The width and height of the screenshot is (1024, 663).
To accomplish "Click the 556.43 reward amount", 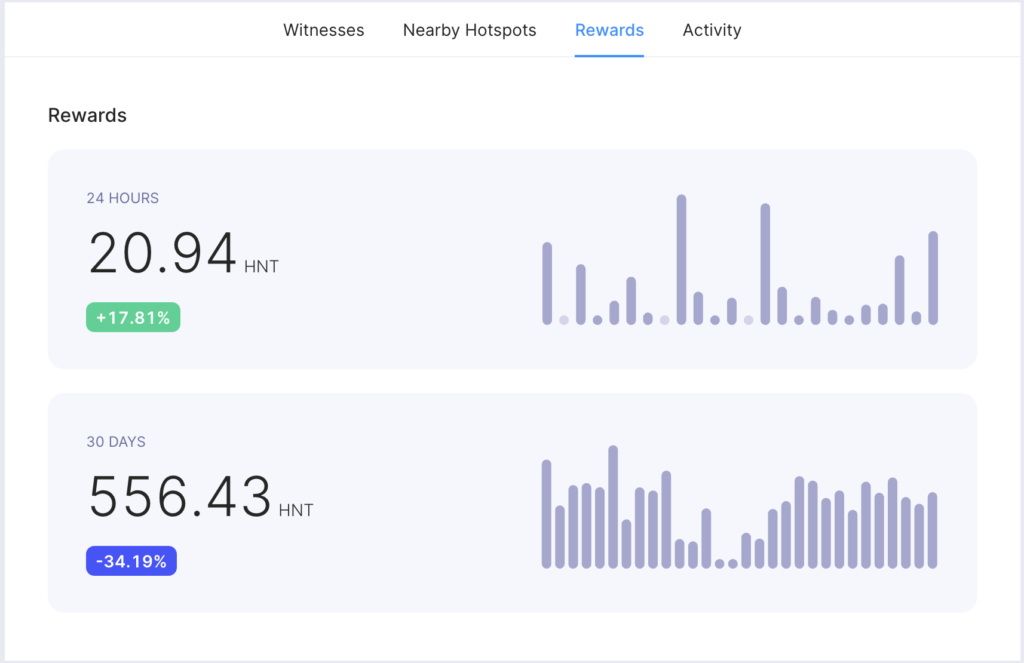I will 180,497.
